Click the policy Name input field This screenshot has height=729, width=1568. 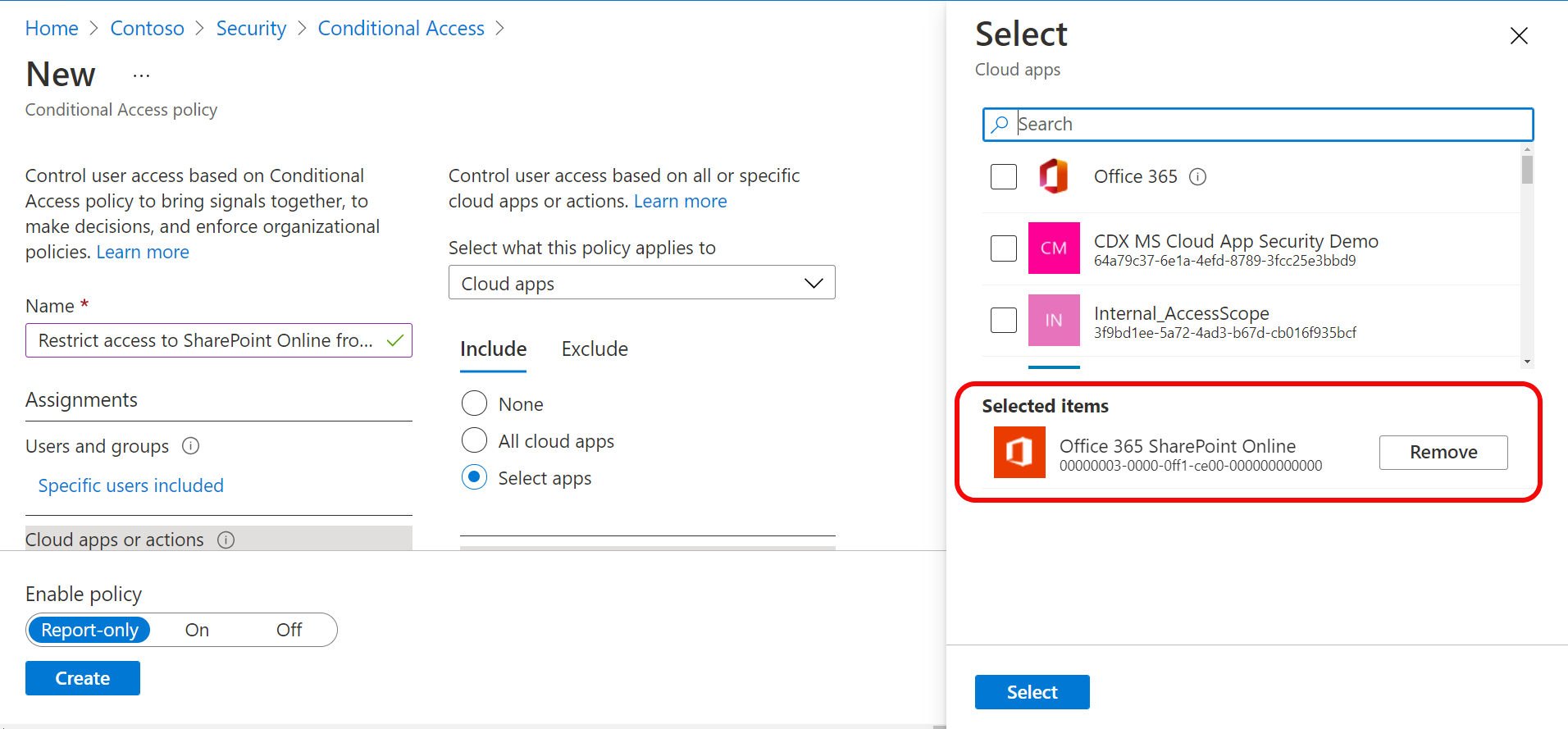coord(219,340)
